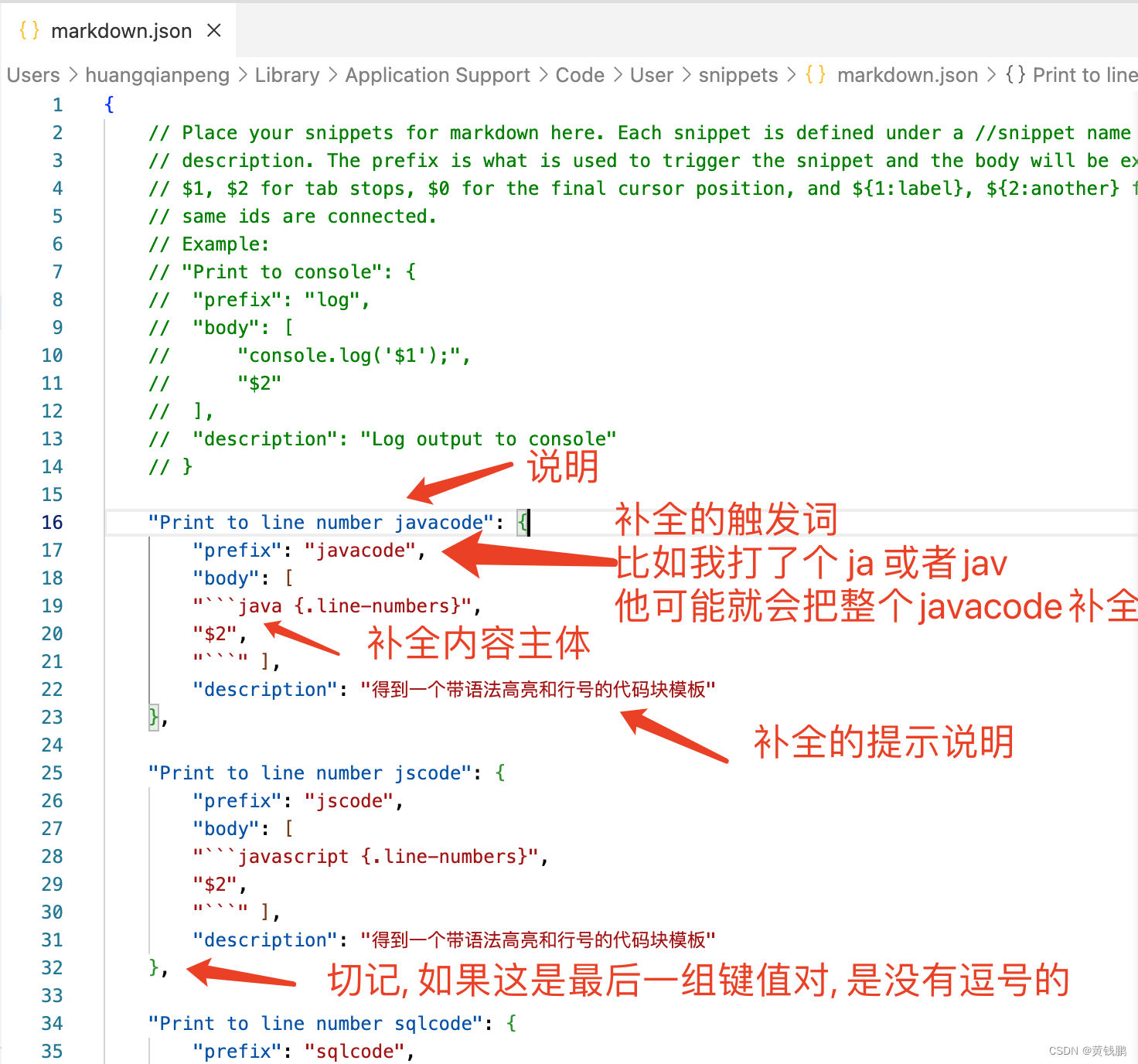This screenshot has height=1064, width=1138.
Task: Click the "prefix": "log" comment line
Action: [x=259, y=299]
